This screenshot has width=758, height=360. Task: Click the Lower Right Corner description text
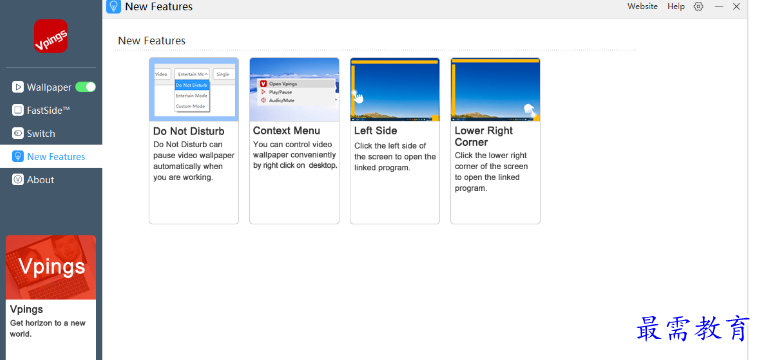click(491, 172)
